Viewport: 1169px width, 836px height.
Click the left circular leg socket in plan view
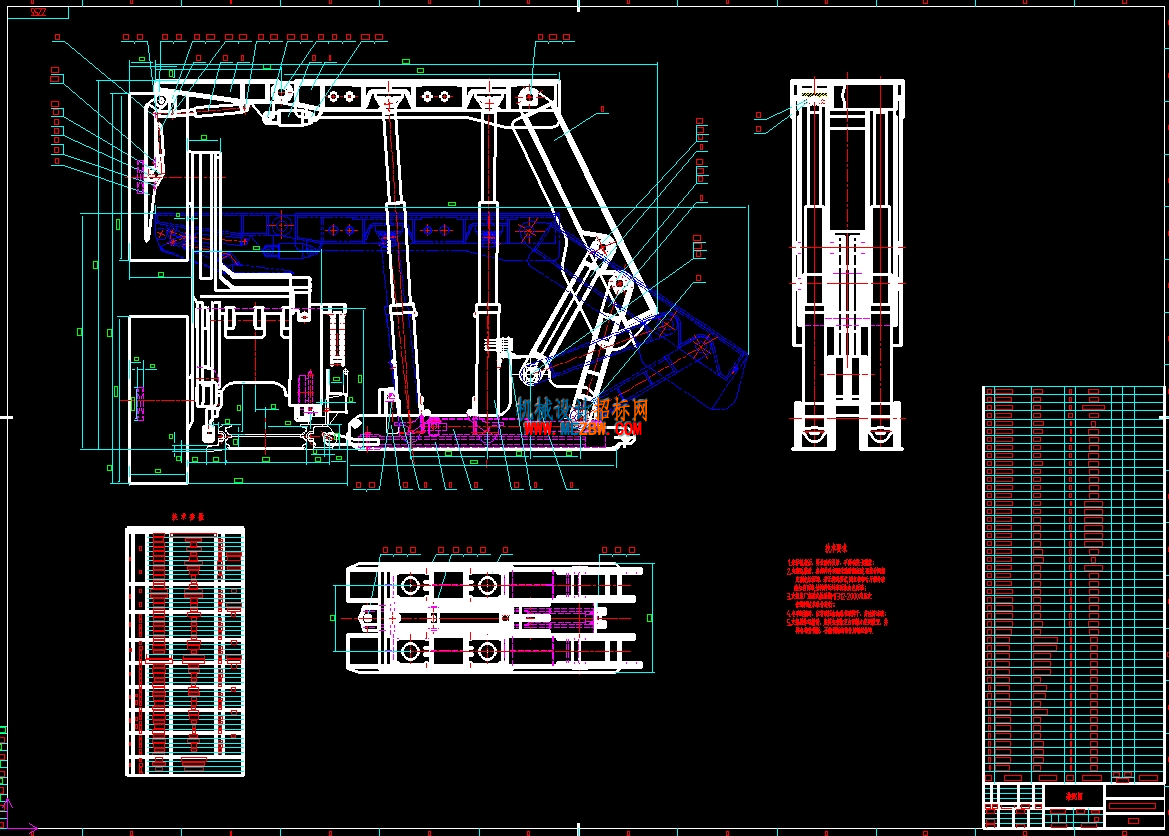click(x=410, y=585)
